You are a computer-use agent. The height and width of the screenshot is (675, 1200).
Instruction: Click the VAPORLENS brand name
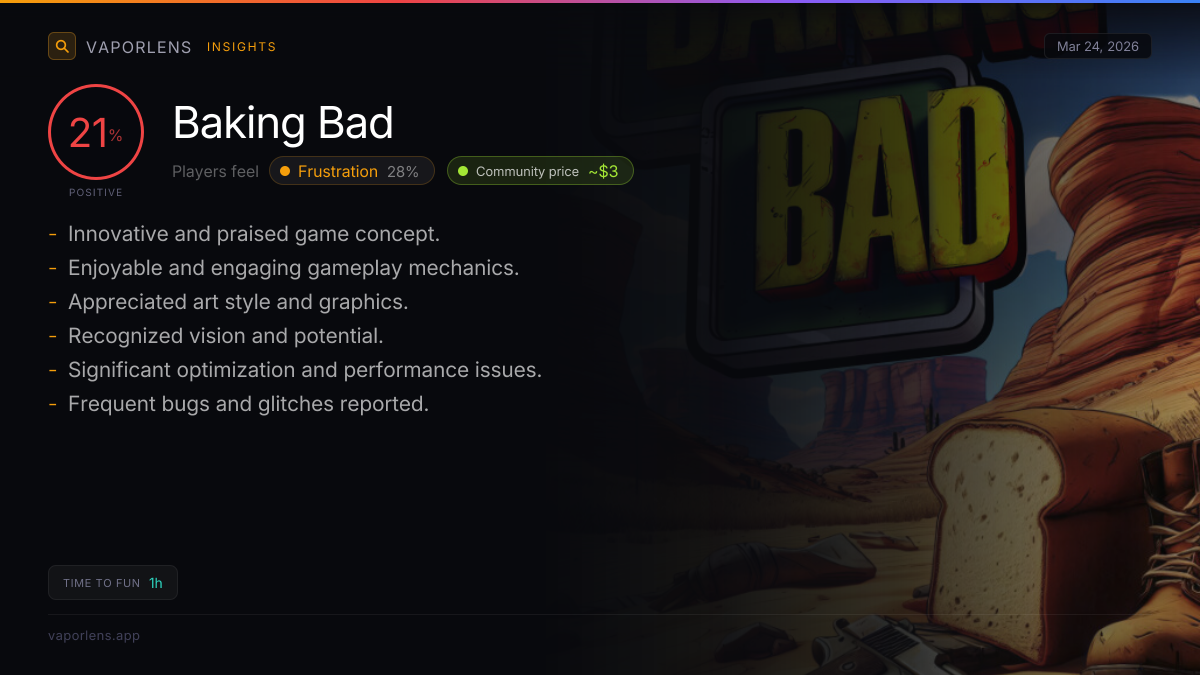[x=139, y=47]
